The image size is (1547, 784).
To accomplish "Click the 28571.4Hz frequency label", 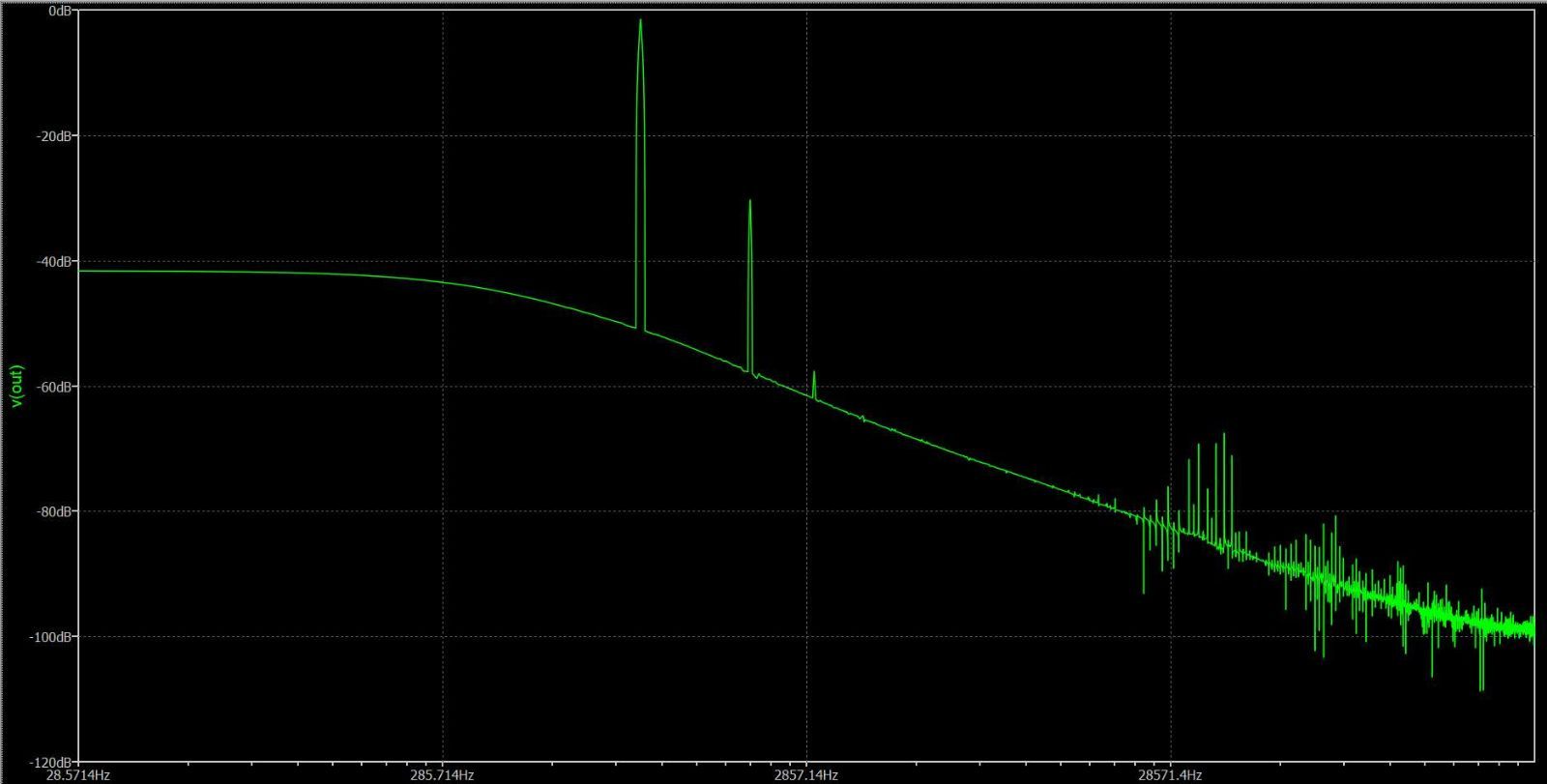I will click(x=1170, y=775).
